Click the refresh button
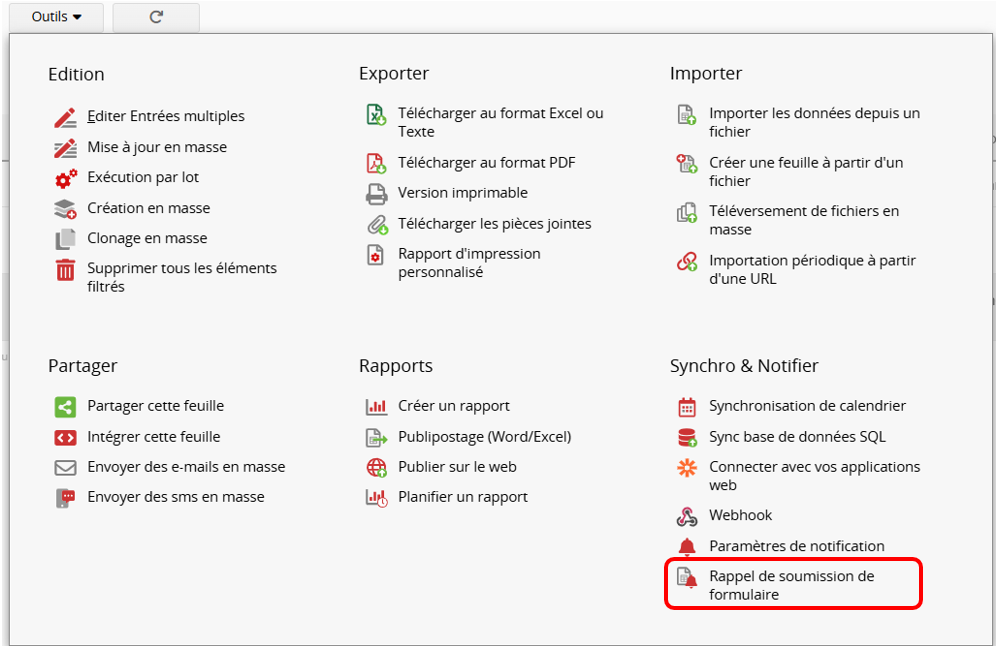 pyautogui.click(x=156, y=17)
